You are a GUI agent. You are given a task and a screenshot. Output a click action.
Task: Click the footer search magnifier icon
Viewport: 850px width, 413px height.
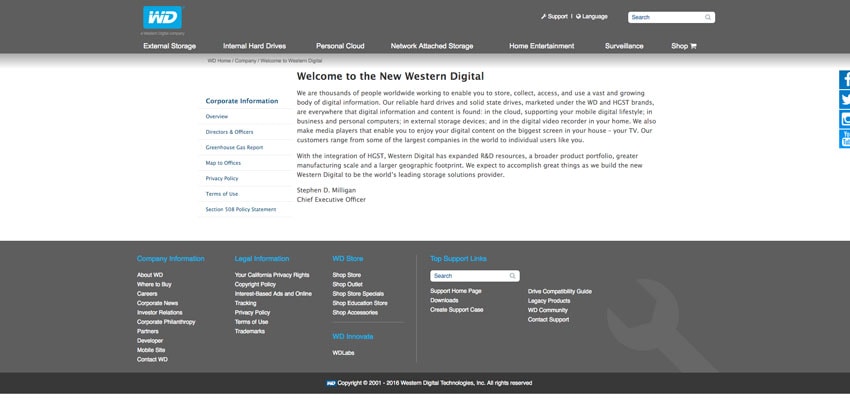[512, 276]
